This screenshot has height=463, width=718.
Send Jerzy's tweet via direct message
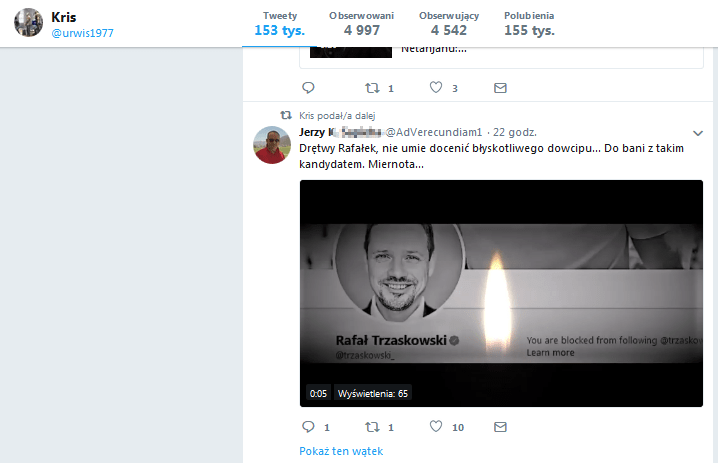(500, 427)
